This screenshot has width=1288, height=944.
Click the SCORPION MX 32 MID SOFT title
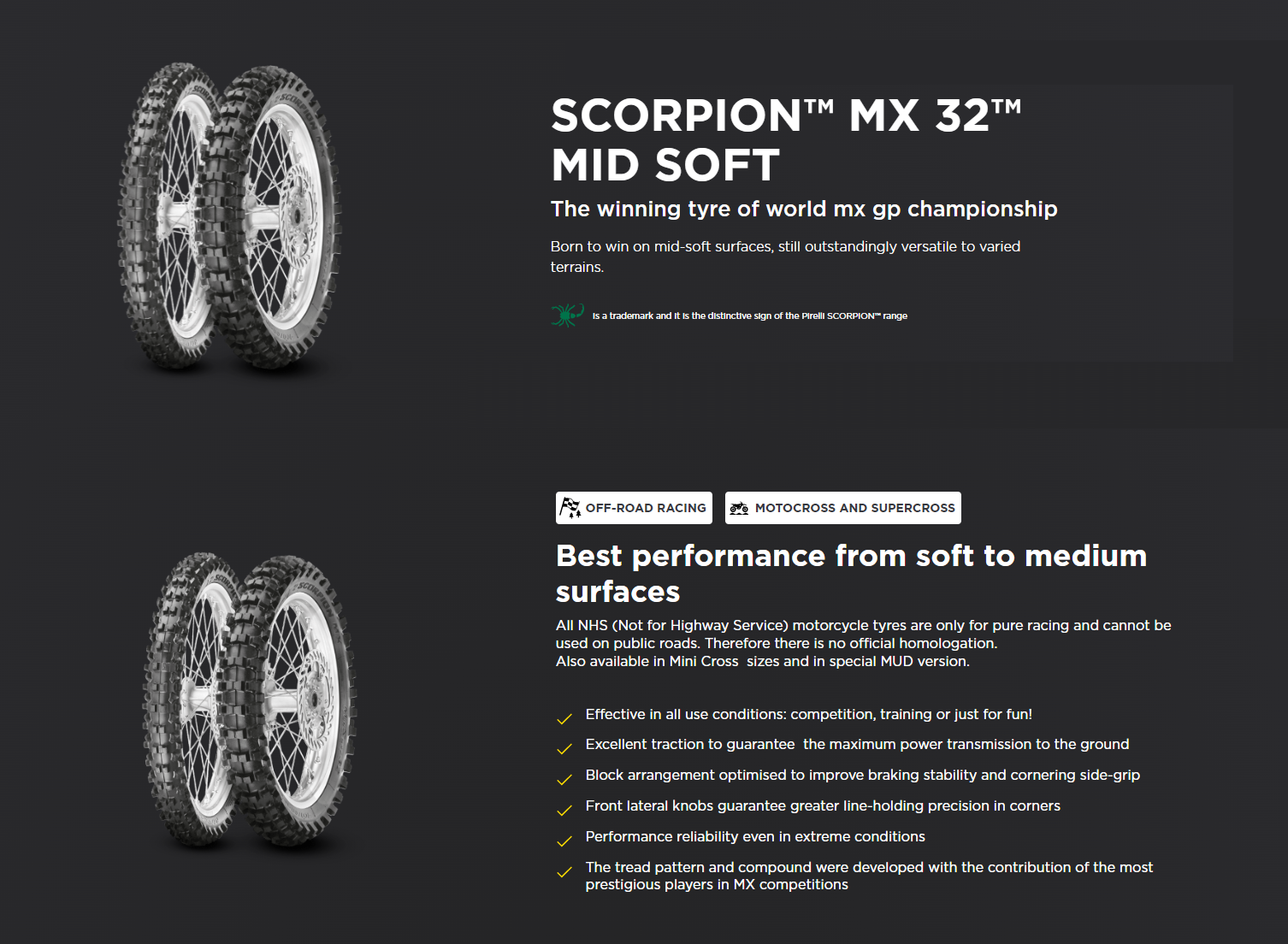point(787,139)
